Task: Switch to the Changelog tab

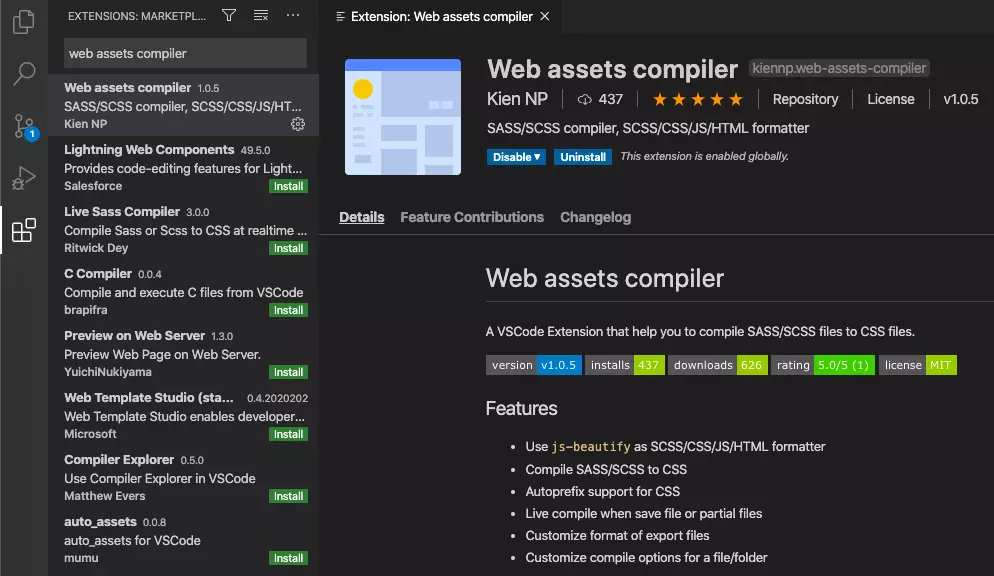Action: click(x=595, y=217)
